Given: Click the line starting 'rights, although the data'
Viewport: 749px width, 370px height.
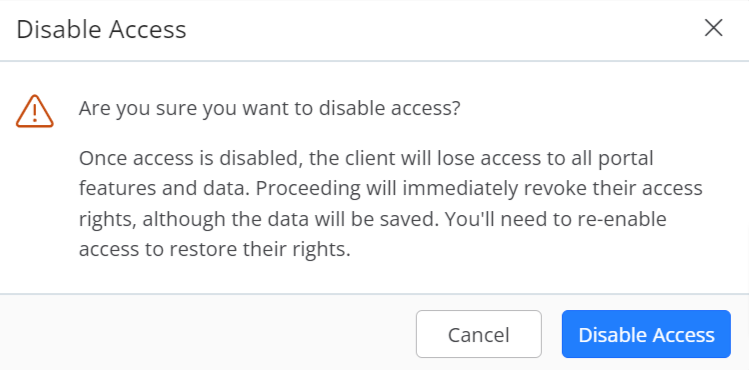Looking at the screenshot, I should tap(373, 219).
